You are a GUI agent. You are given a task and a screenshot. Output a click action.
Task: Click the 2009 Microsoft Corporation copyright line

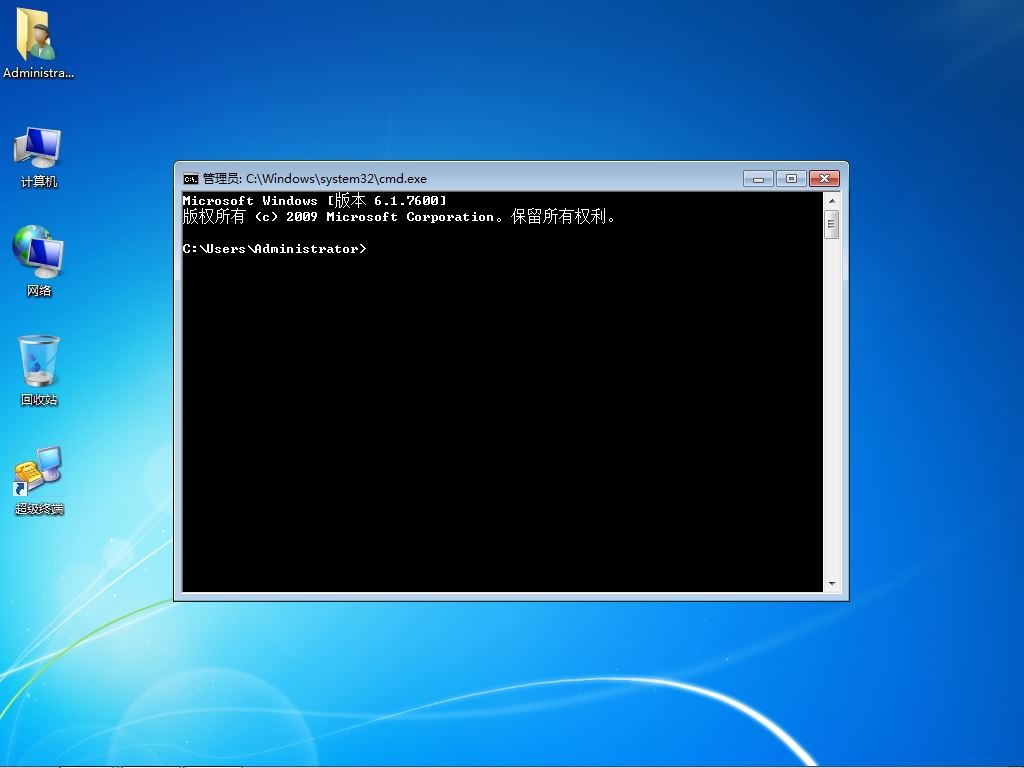coord(399,216)
